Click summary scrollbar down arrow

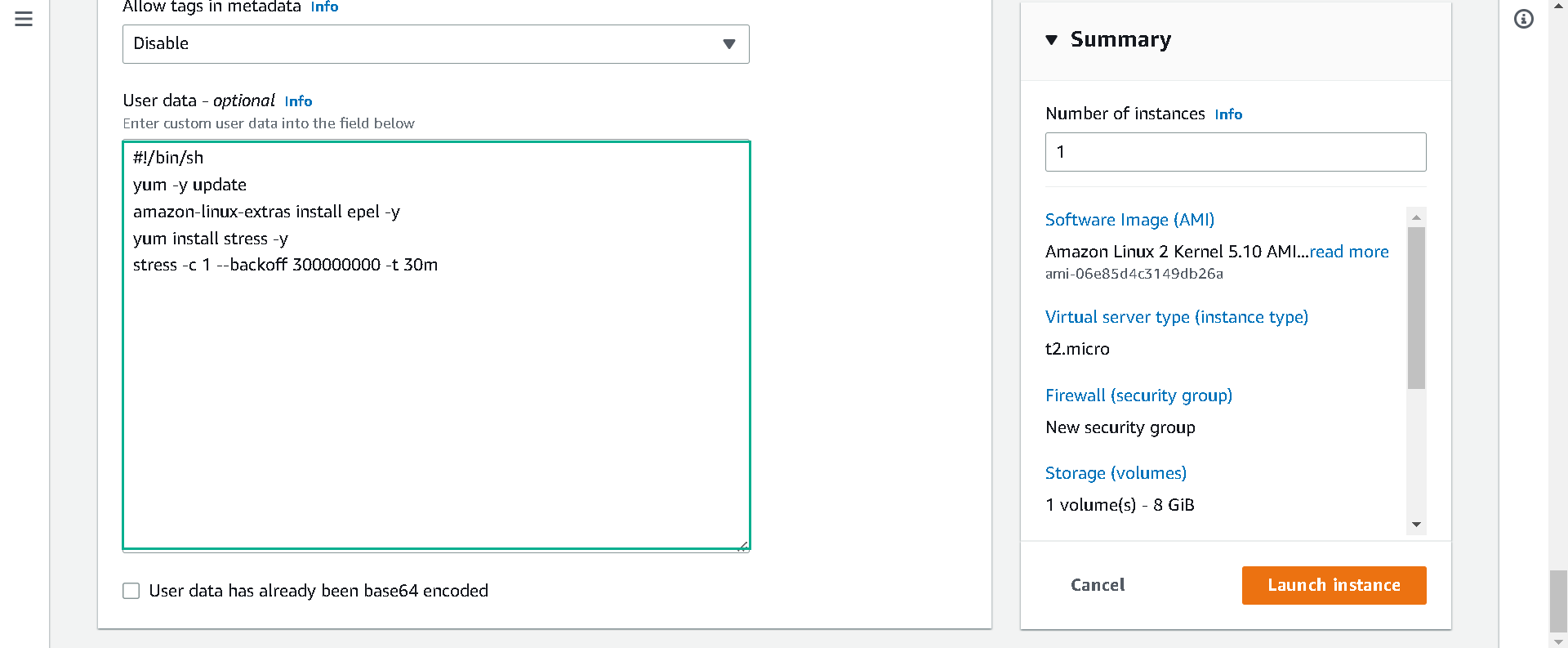pyautogui.click(x=1417, y=525)
